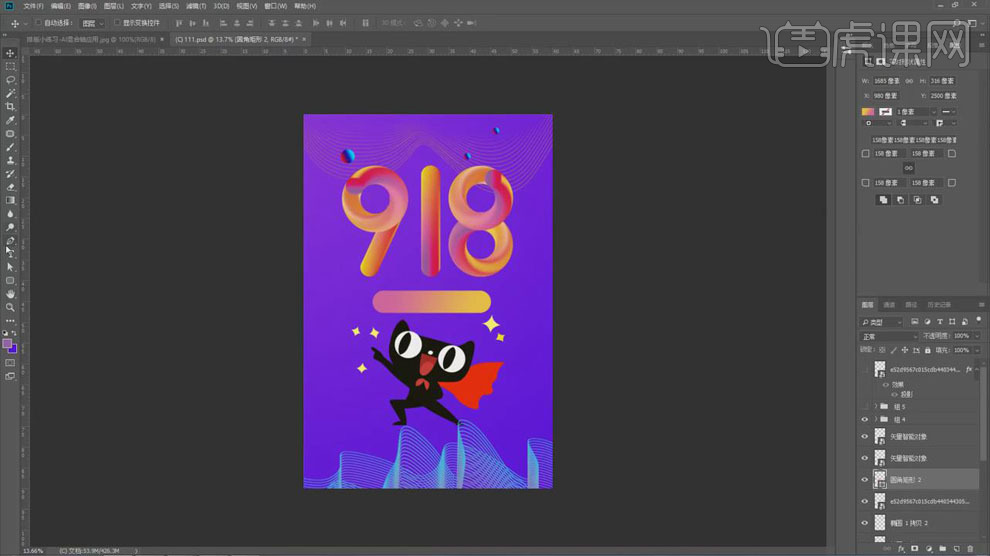Toggle the drop shadow (投影) effect eye
Screen dimensions: 990x556
pos(894,394)
